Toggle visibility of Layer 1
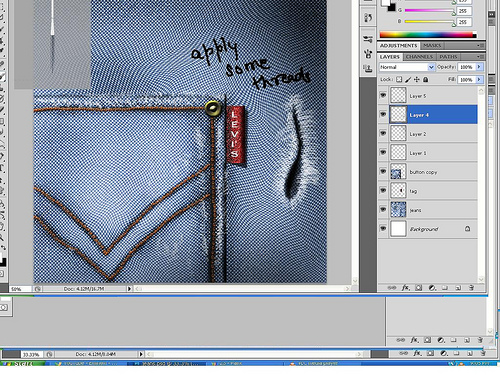 click(383, 152)
